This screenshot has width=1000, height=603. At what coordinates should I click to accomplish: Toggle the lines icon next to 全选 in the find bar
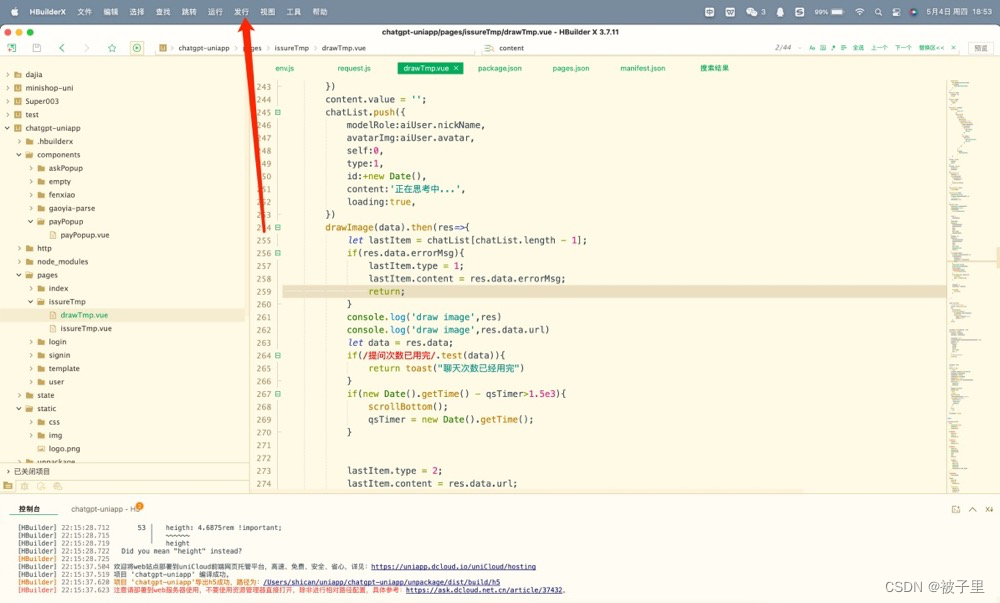click(x=844, y=48)
